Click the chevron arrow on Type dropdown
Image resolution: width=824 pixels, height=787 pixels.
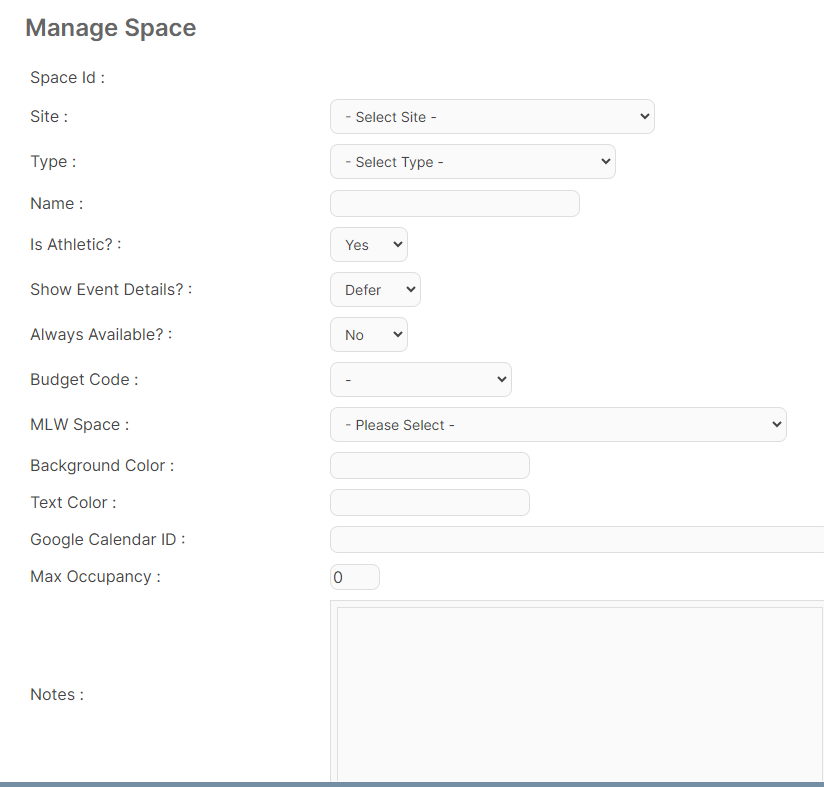[606, 161]
